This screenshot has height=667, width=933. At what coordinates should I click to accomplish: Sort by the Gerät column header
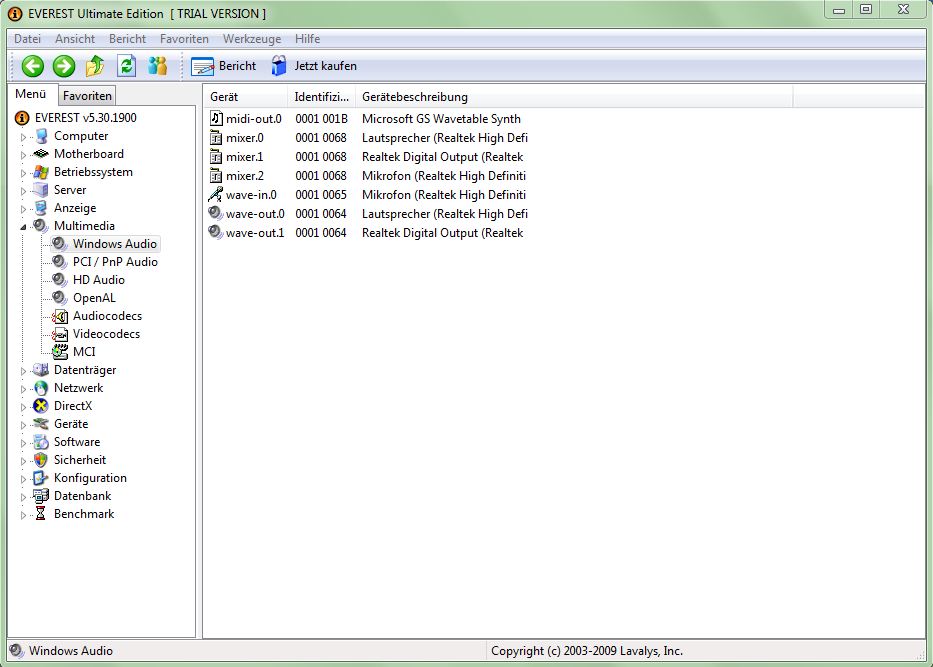pyautogui.click(x=246, y=97)
